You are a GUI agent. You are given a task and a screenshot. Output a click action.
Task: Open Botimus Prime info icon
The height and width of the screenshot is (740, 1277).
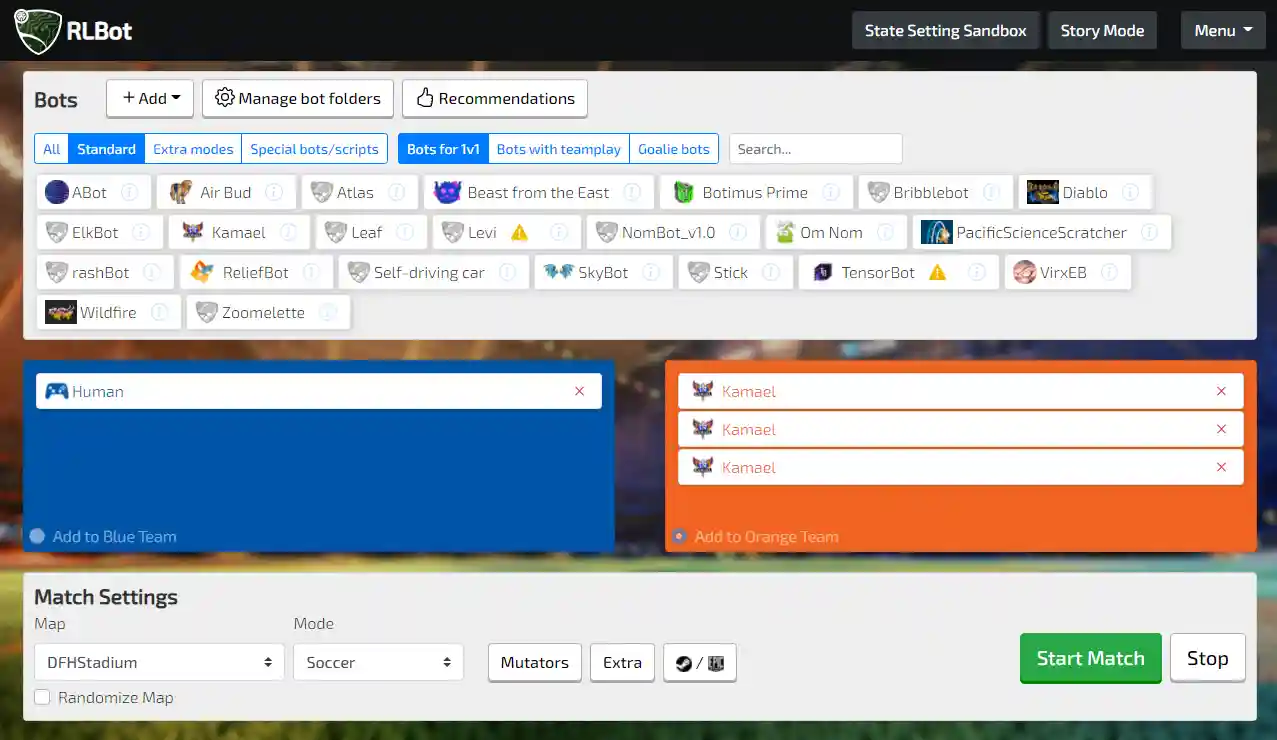click(831, 192)
